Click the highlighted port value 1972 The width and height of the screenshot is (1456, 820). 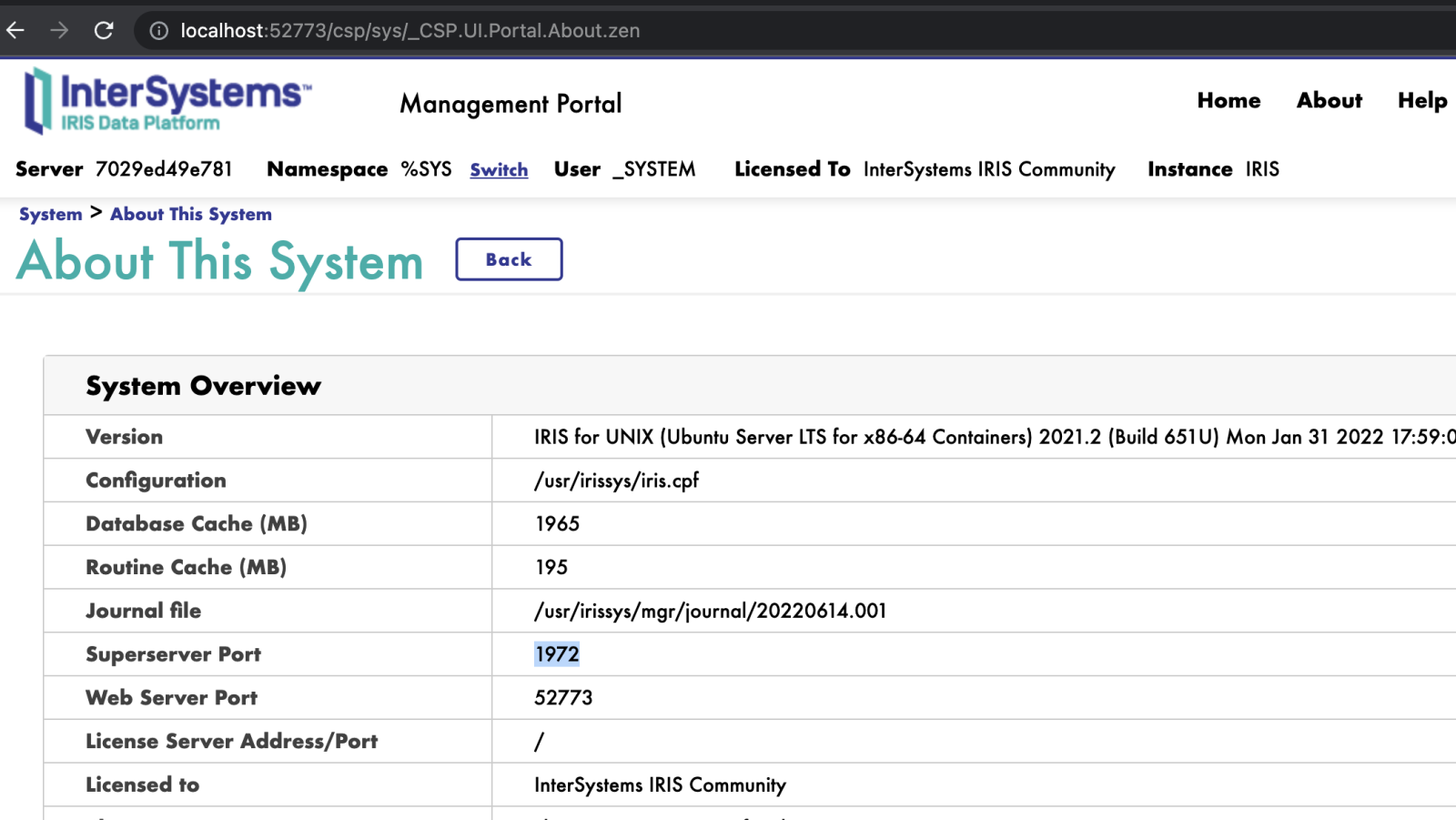tap(557, 654)
